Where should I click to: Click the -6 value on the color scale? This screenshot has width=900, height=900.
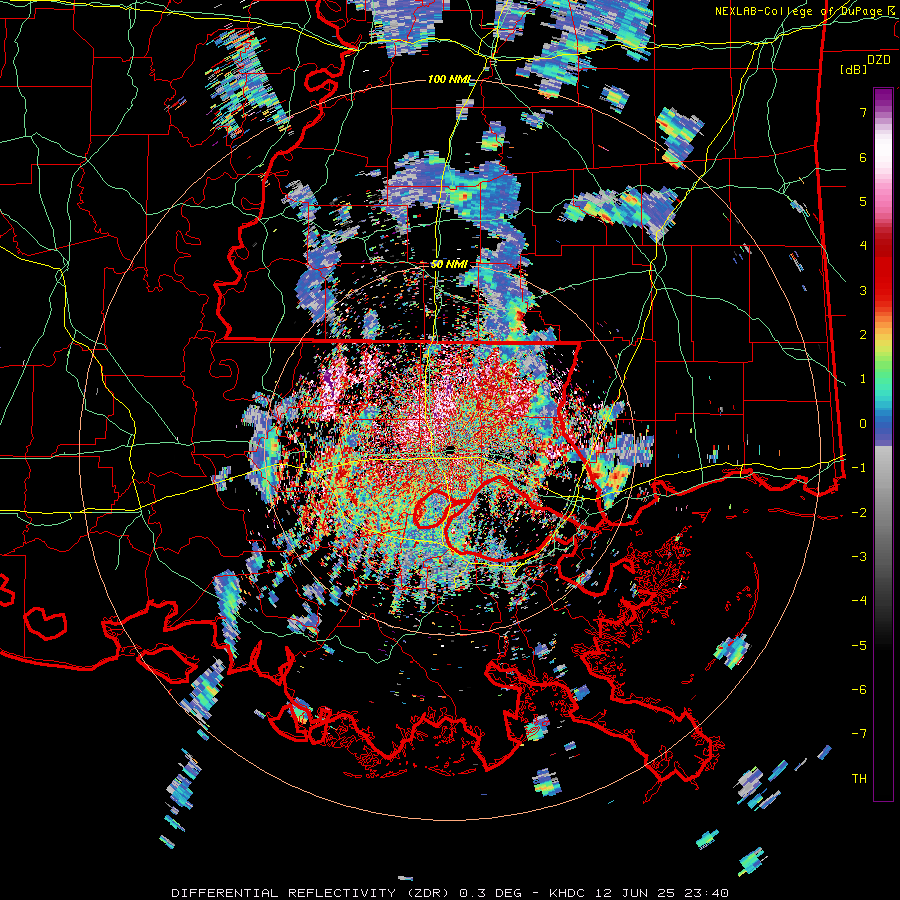[x=859, y=690]
